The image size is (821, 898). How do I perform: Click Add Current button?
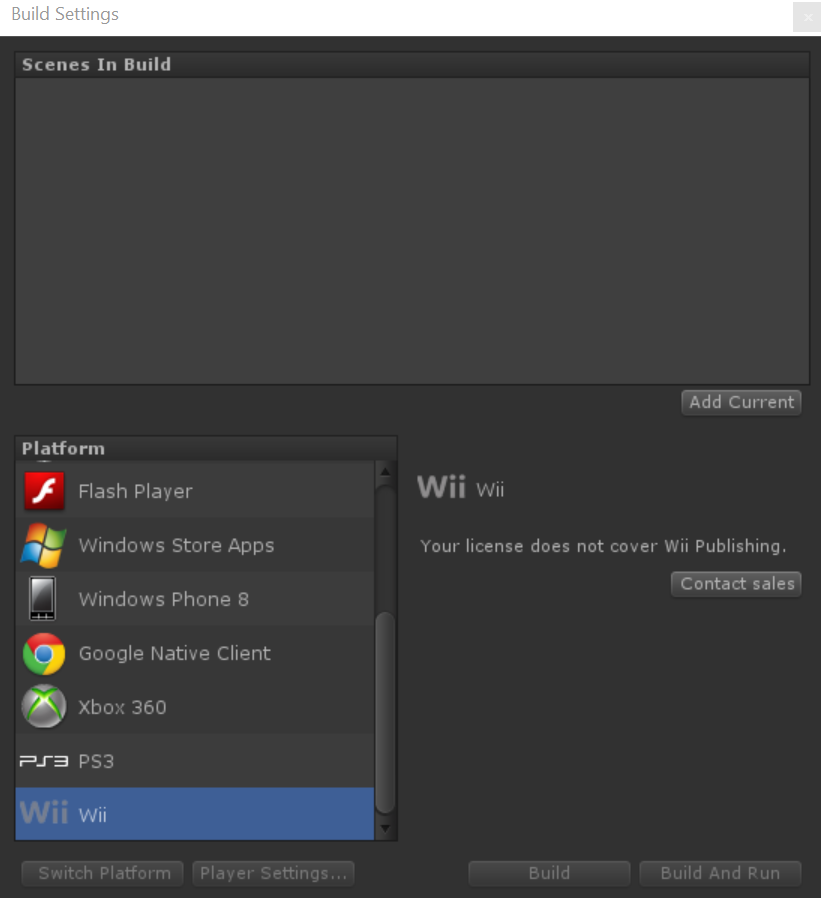(741, 403)
